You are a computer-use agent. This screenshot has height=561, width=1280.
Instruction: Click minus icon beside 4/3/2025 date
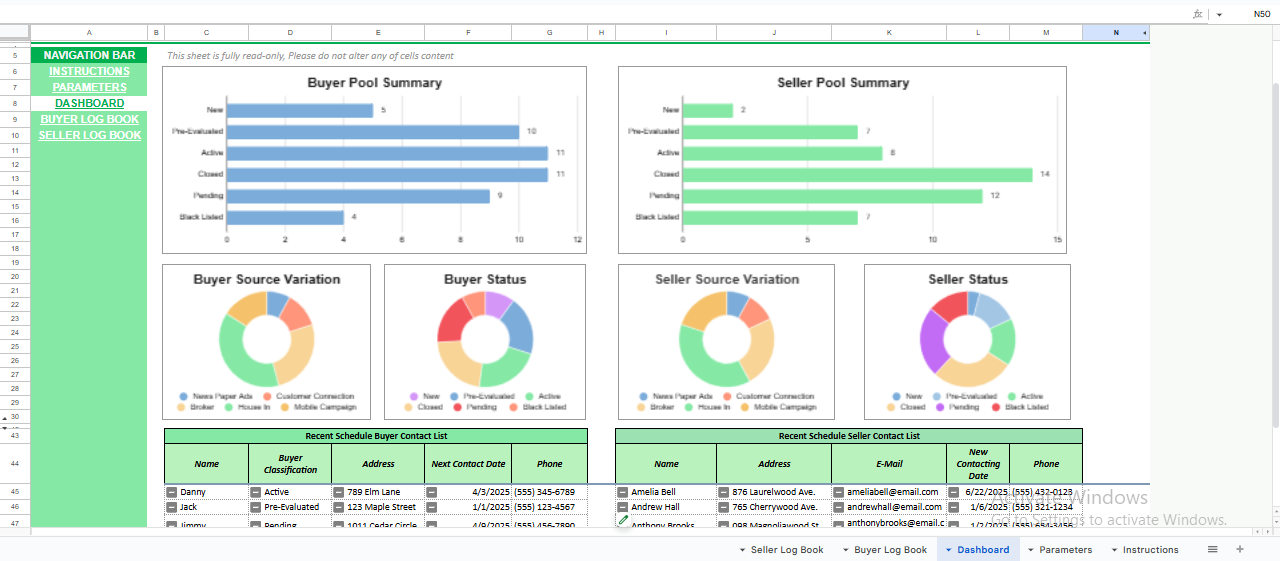coord(432,492)
